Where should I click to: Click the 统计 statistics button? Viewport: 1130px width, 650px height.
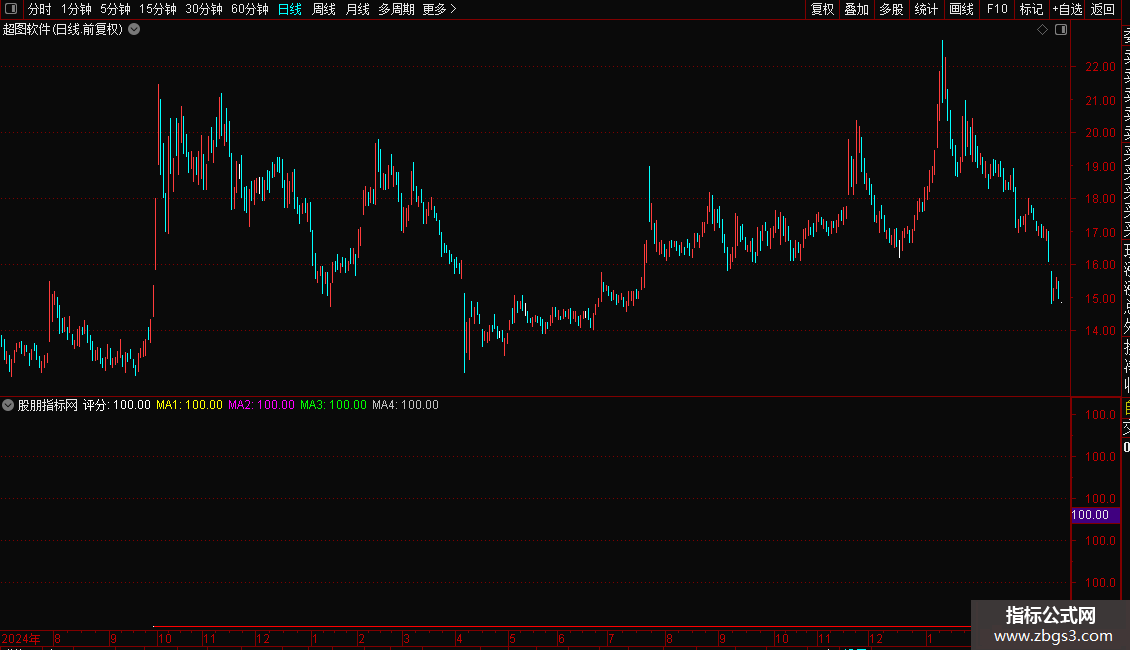click(926, 9)
